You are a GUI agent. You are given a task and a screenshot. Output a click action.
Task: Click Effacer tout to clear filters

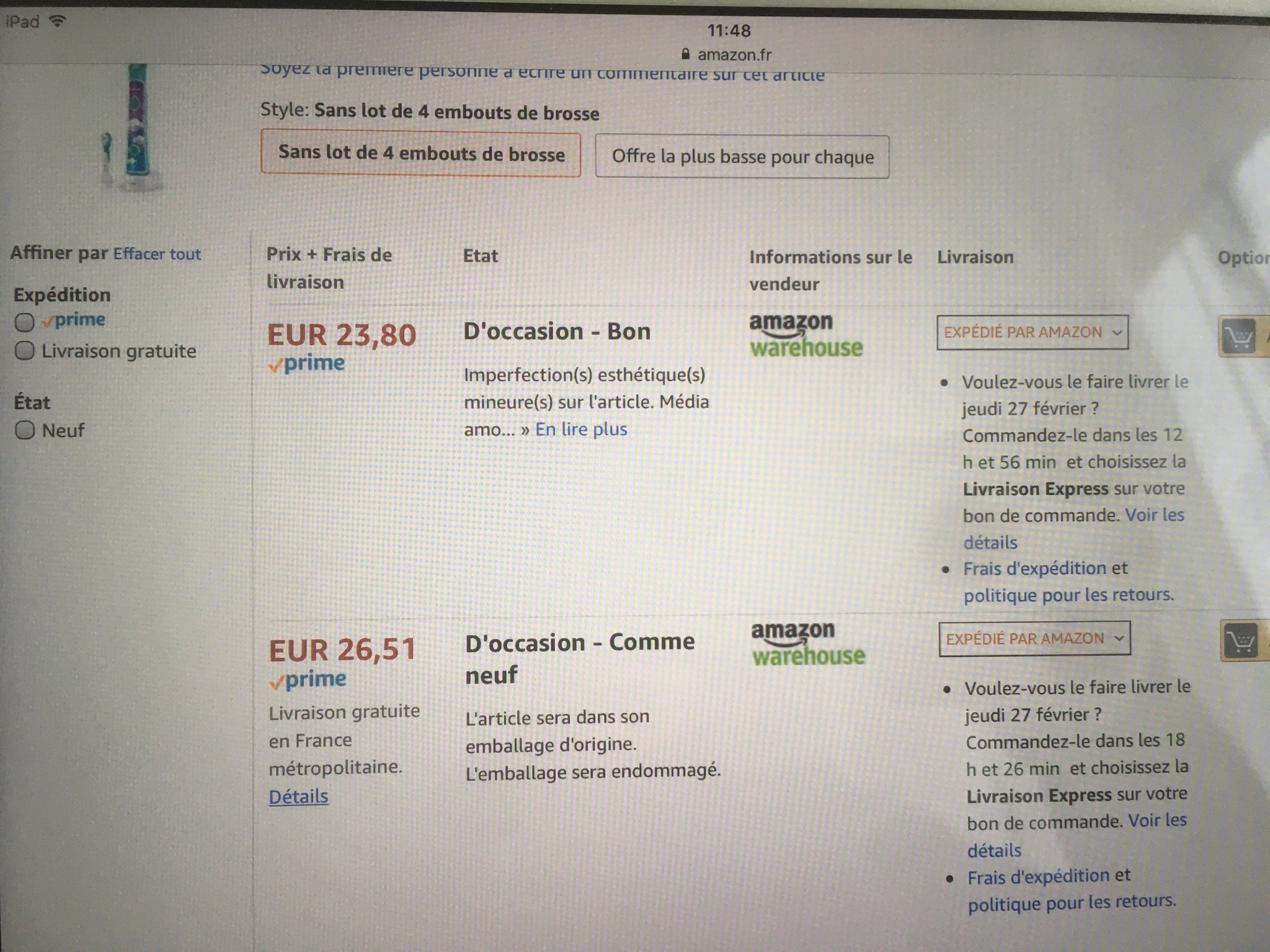[157, 254]
